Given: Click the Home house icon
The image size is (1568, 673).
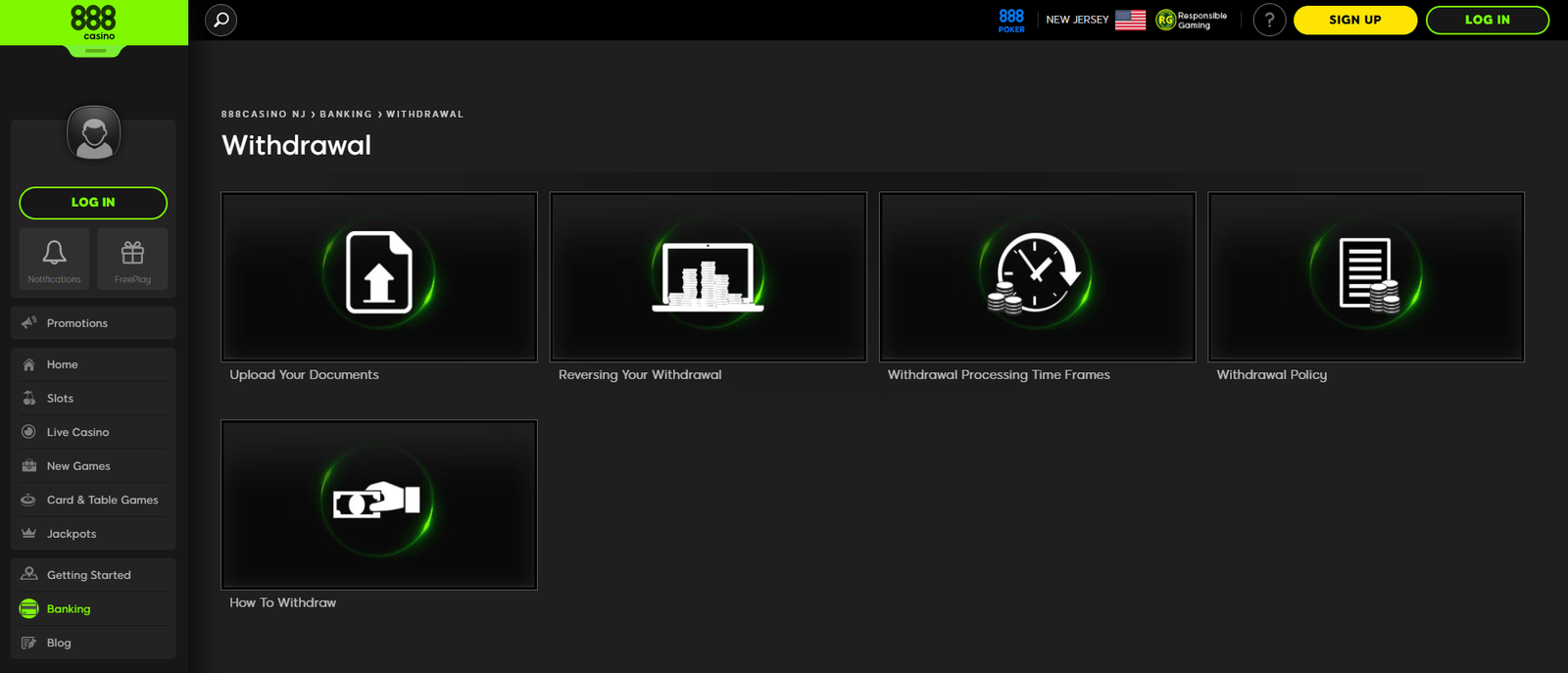Looking at the screenshot, I should click(x=29, y=364).
